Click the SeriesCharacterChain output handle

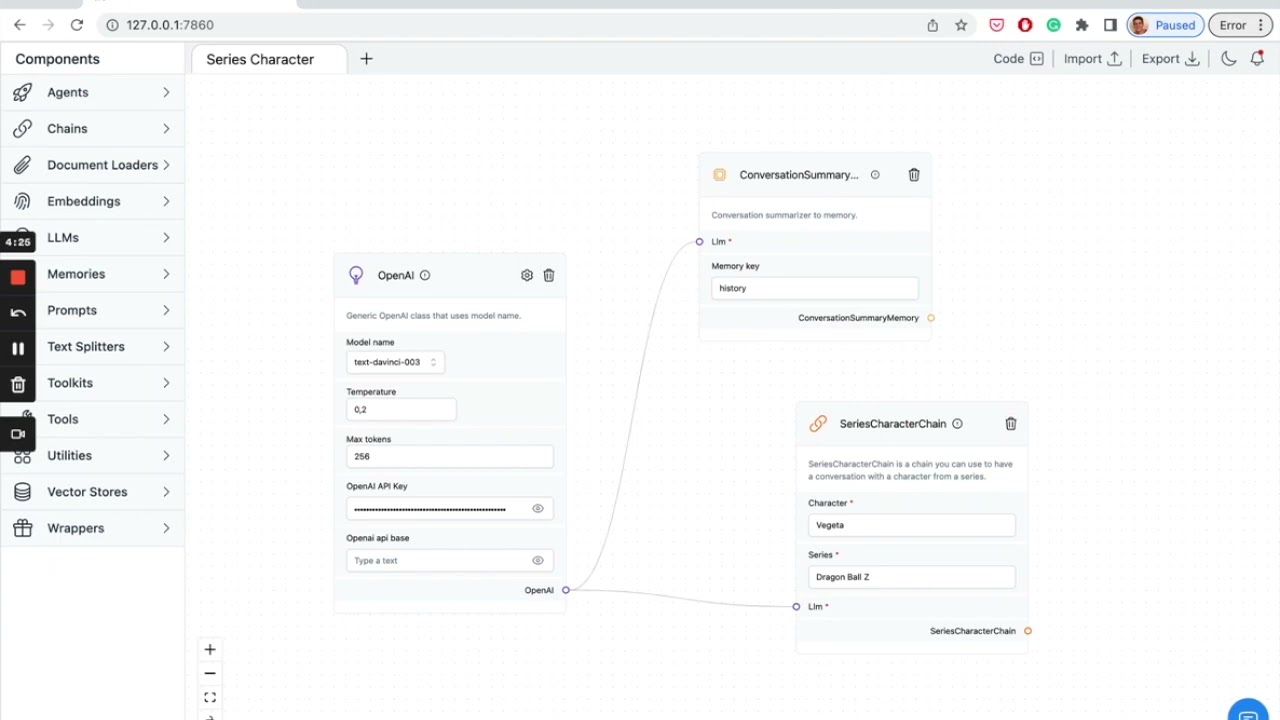[x=1028, y=631]
